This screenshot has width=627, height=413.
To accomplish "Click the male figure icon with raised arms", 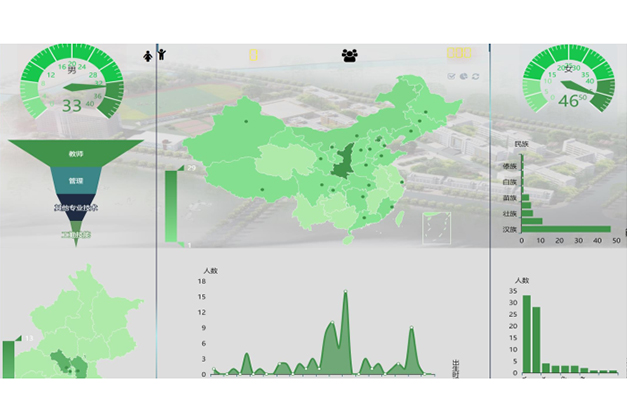I will (162, 54).
